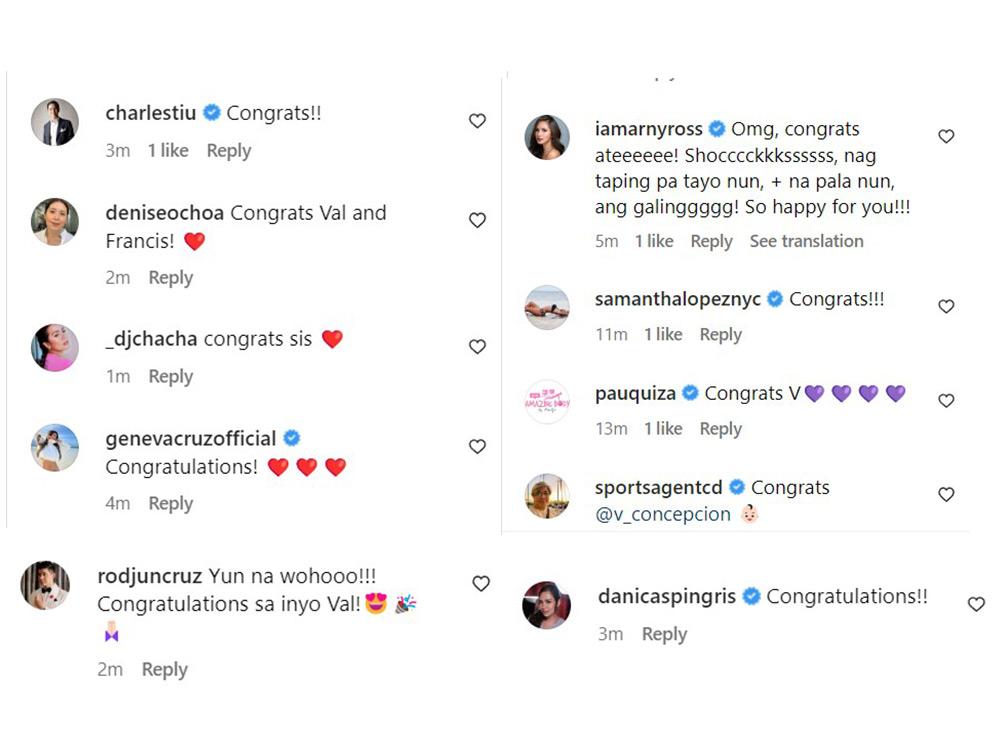The height and width of the screenshot is (750, 1000).
Task: Reply to rodjuncruz's comment
Action: [x=164, y=670]
